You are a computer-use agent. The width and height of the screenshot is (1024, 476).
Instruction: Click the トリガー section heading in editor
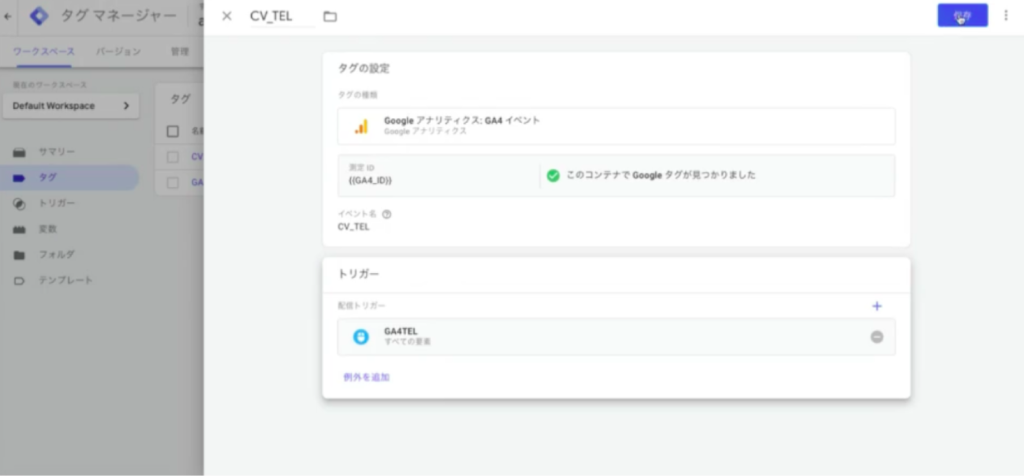click(358, 274)
